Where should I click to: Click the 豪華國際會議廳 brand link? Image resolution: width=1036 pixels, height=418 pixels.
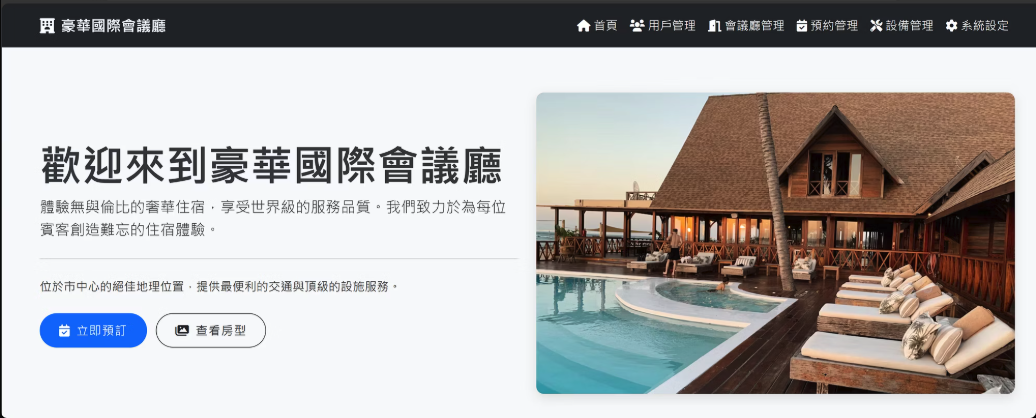pyautogui.click(x=102, y=26)
